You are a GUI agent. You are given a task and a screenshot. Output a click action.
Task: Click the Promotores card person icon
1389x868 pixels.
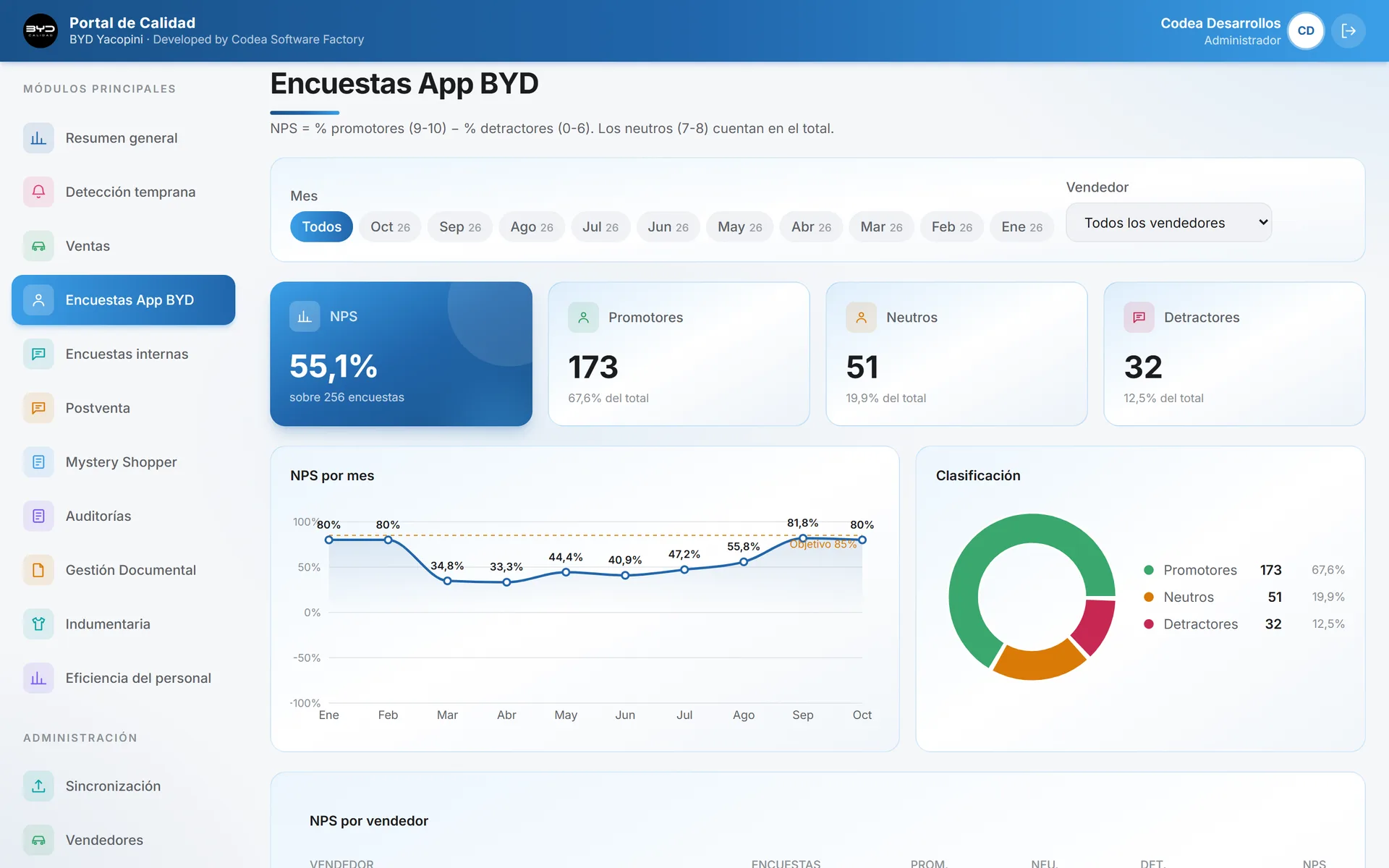coord(583,317)
